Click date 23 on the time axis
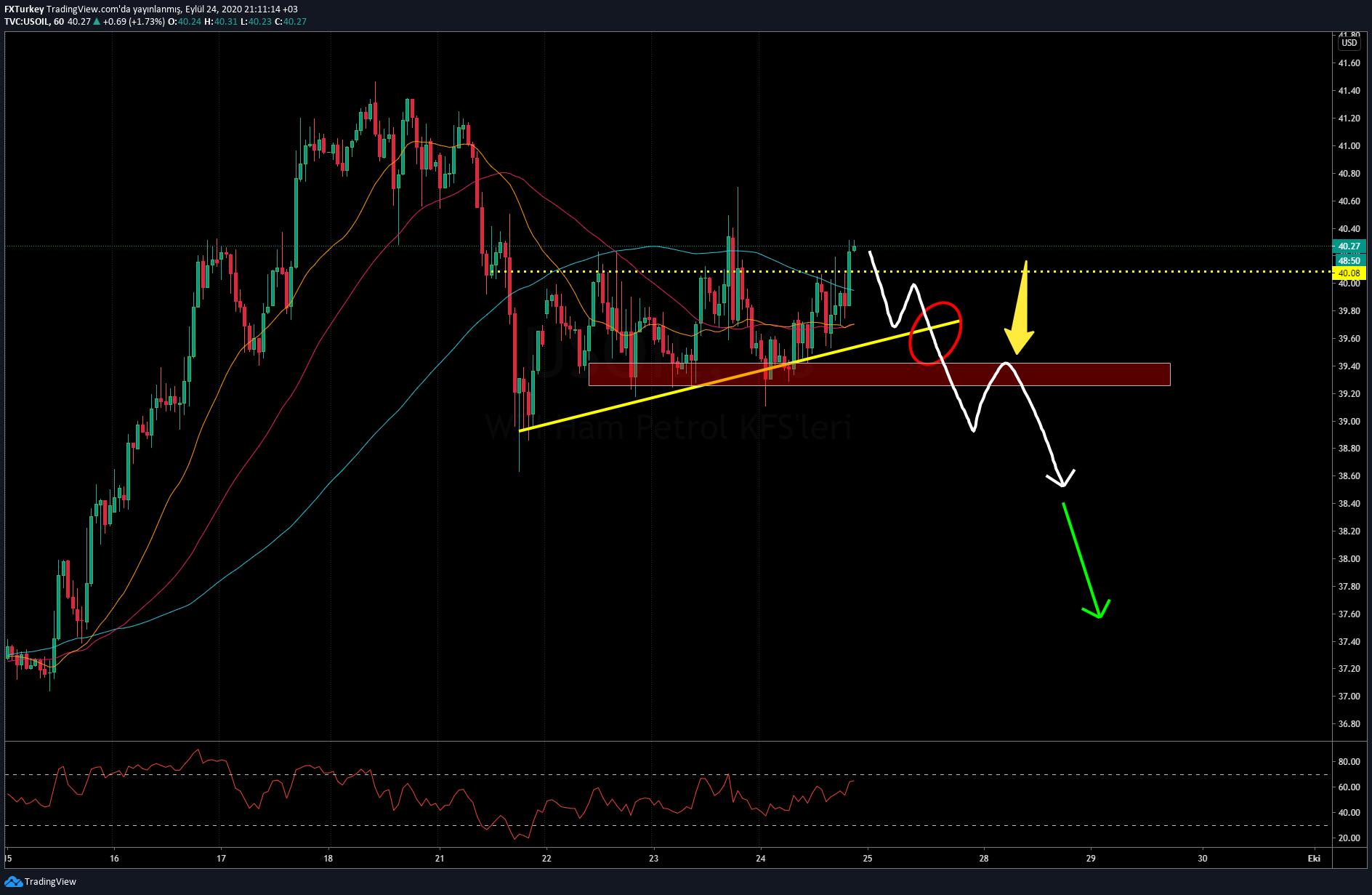Screen dimensions: 1372x895 pyautogui.click(x=653, y=859)
